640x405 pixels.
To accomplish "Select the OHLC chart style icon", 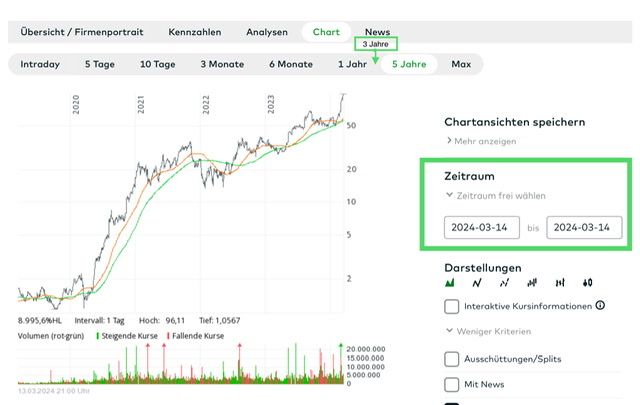I will coord(560,283).
